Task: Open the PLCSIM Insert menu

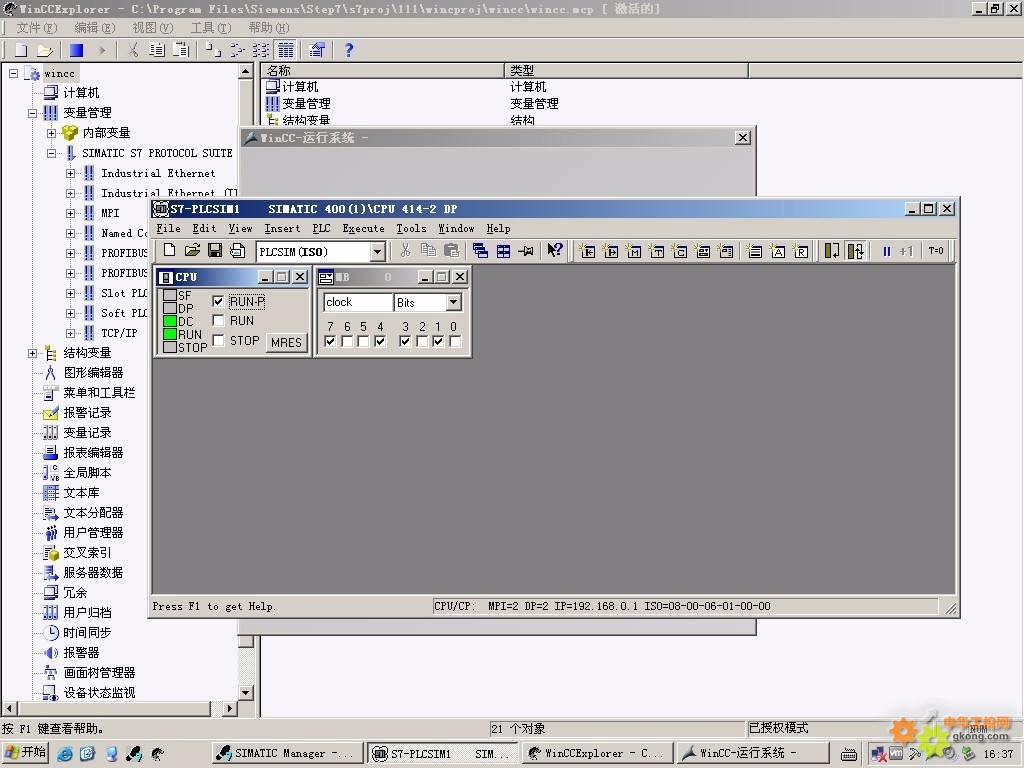Action: point(282,229)
